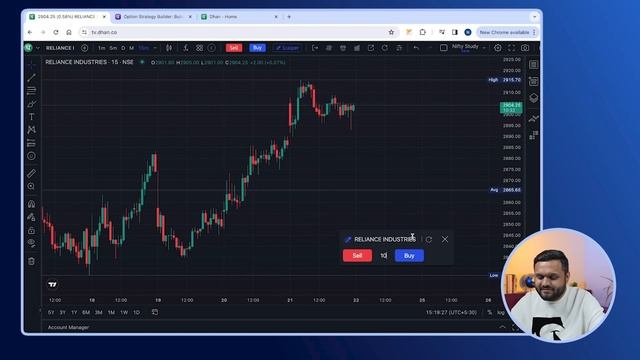Select the crosshair cursor tool
This screenshot has width=640, height=360.
(x=31, y=64)
